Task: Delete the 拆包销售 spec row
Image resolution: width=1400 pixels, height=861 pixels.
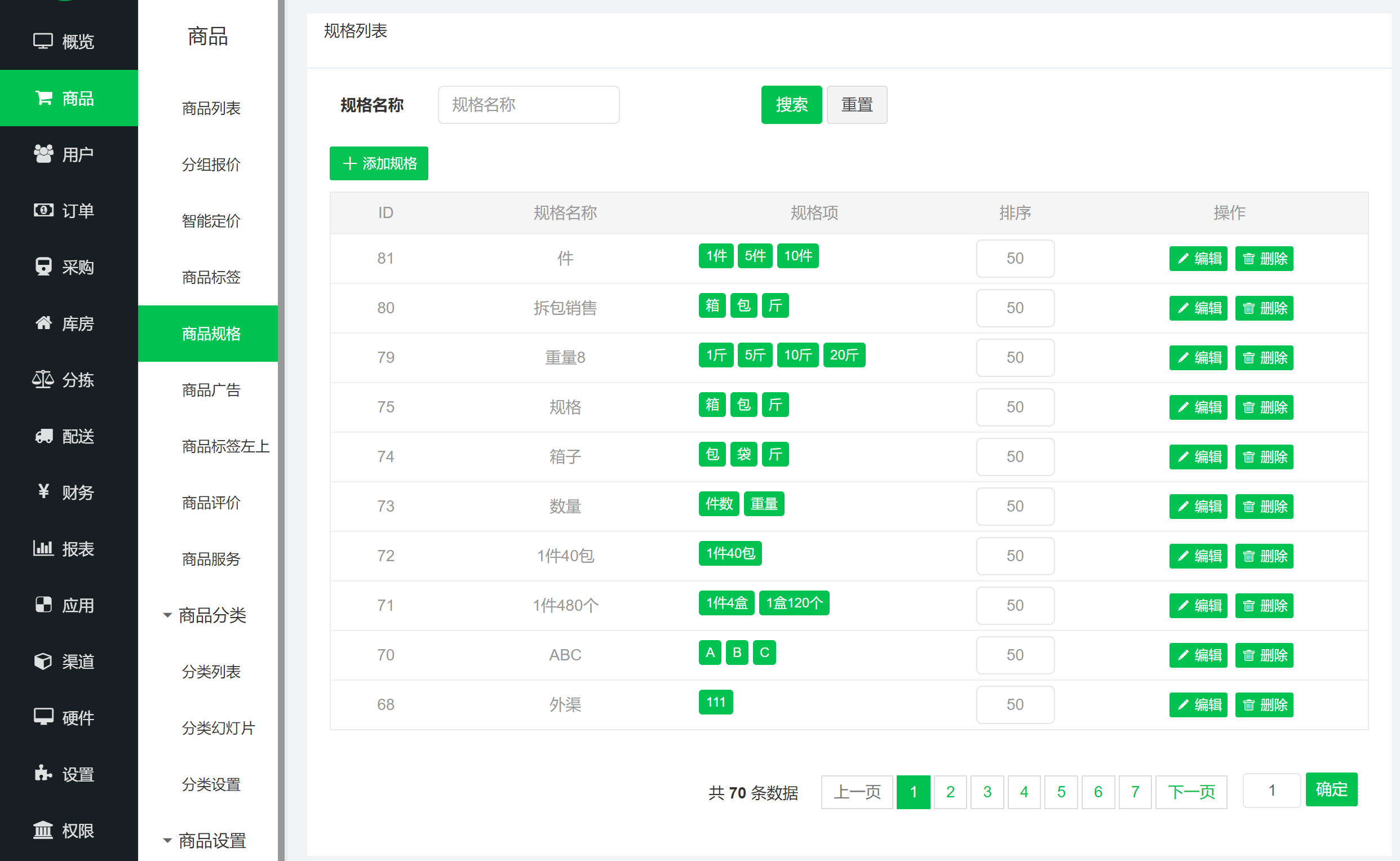Action: click(x=1264, y=308)
